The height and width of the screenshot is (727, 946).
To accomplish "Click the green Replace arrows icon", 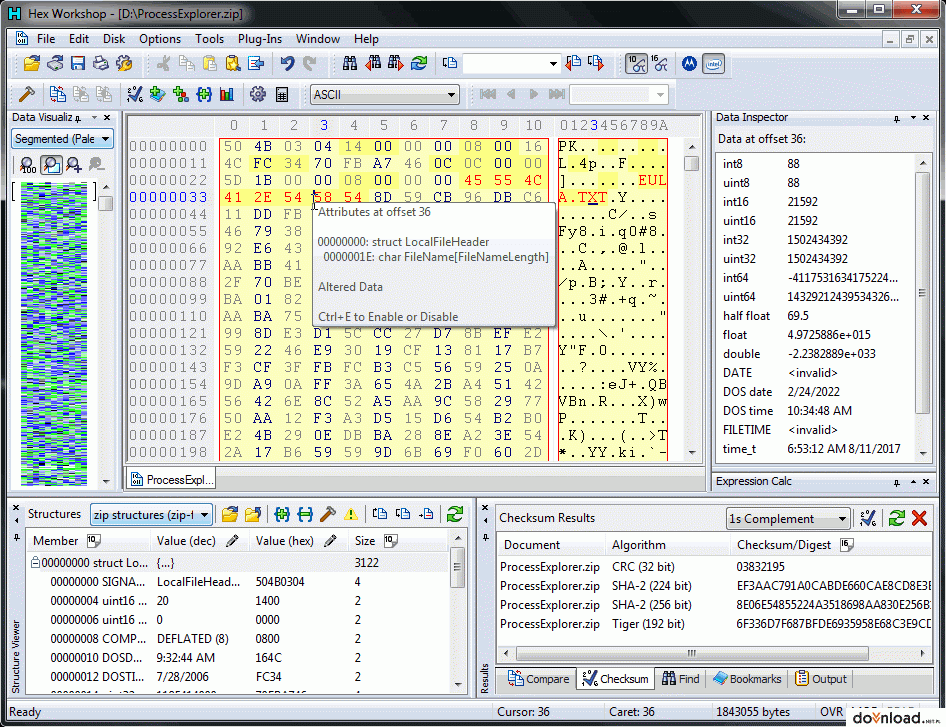I will click(419, 63).
